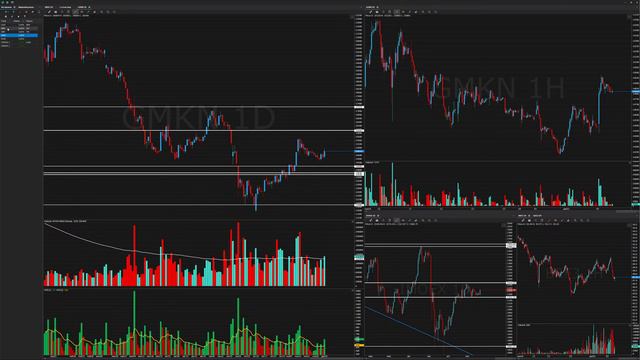Close the tab above the bottom-middle chart
Viewport: 640px width, 360px height.
pyautogui.click(x=378, y=216)
